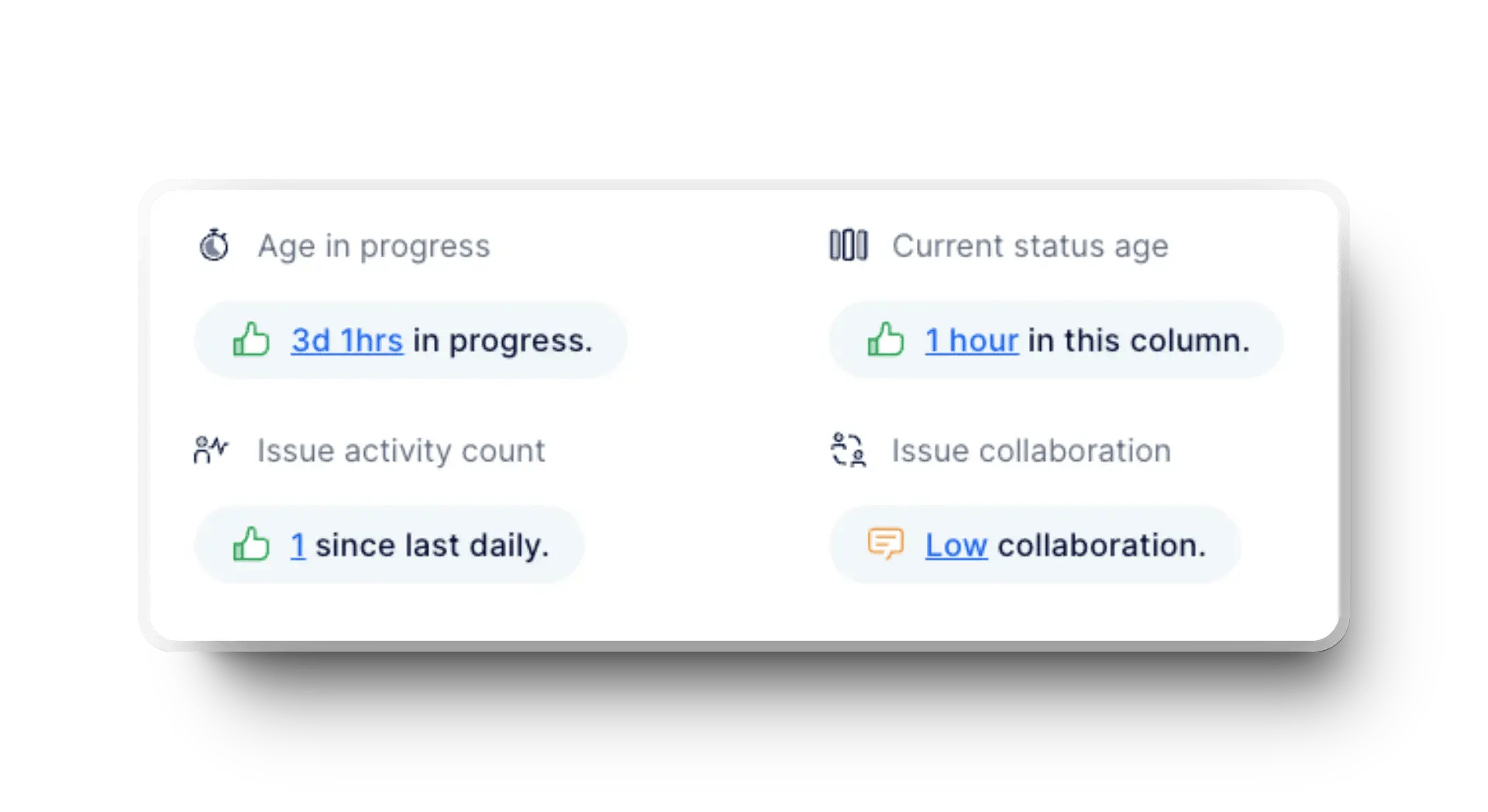The width and height of the screenshot is (1488, 812).
Task: Click the 1 hour link
Action: [x=971, y=341]
